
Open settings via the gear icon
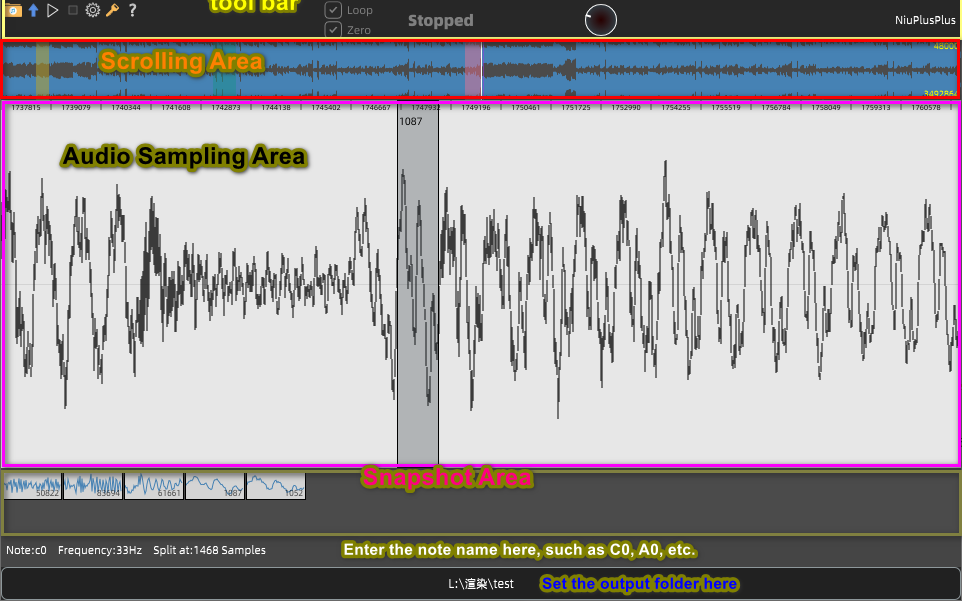[x=93, y=10]
